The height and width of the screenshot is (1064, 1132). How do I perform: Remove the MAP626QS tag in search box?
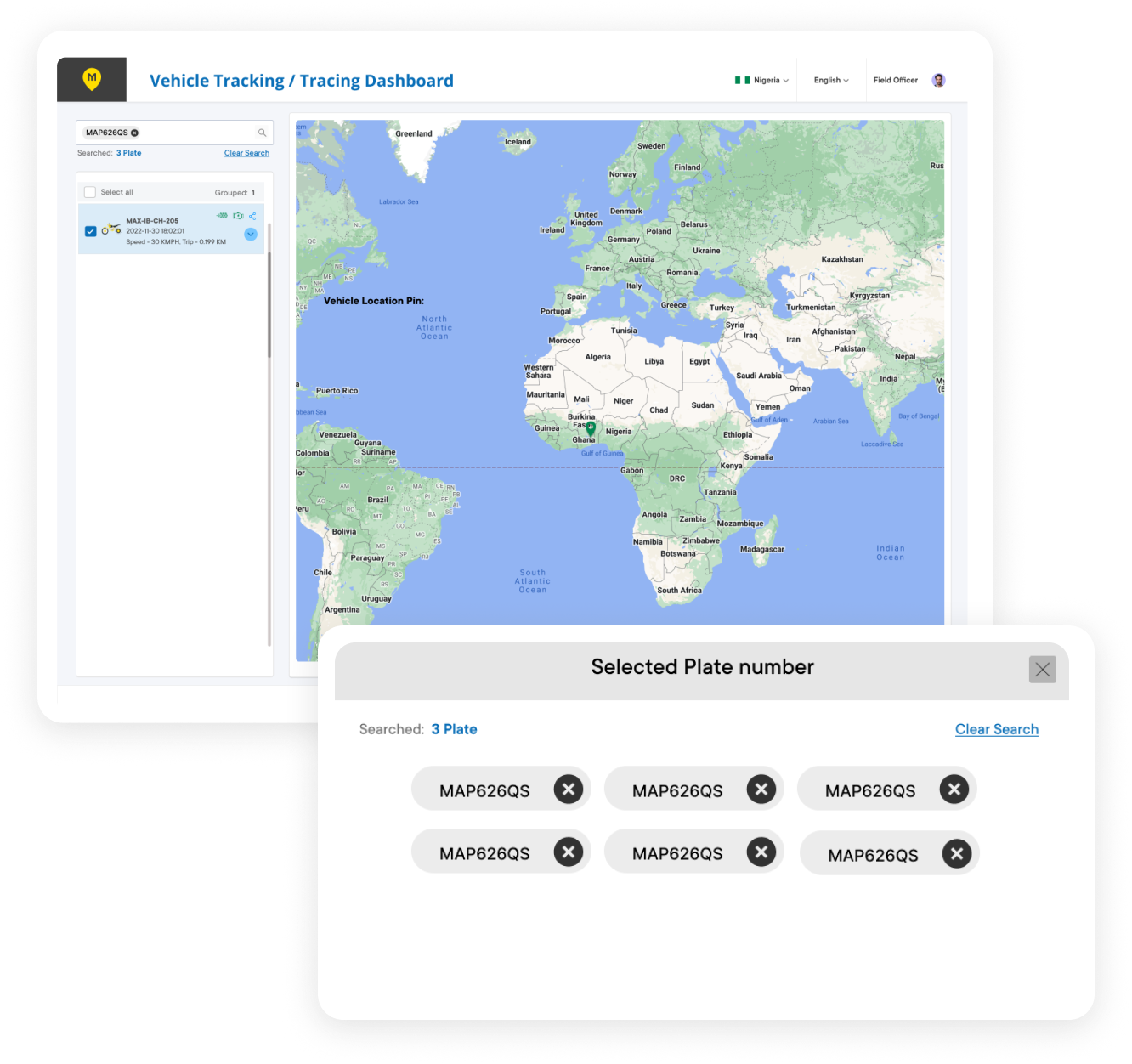(x=134, y=133)
